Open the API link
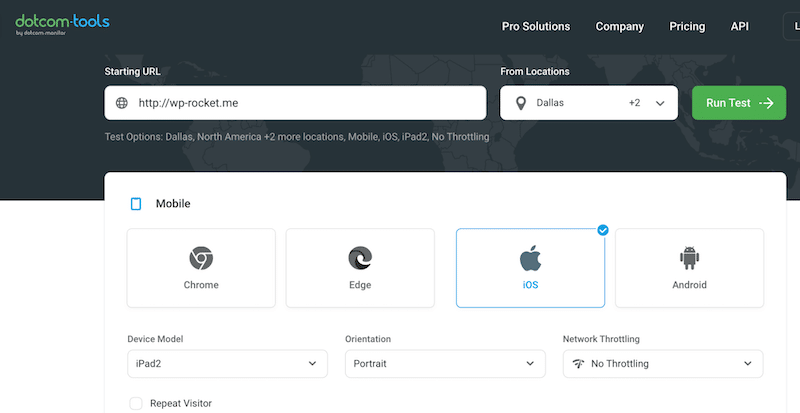The width and height of the screenshot is (800, 413). [x=740, y=27]
